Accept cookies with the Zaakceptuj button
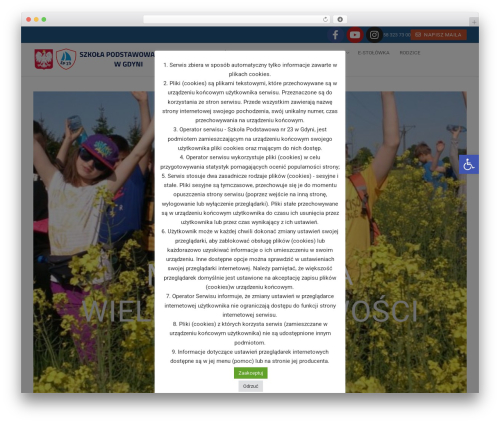The height and width of the screenshot is (423, 500). click(x=251, y=373)
